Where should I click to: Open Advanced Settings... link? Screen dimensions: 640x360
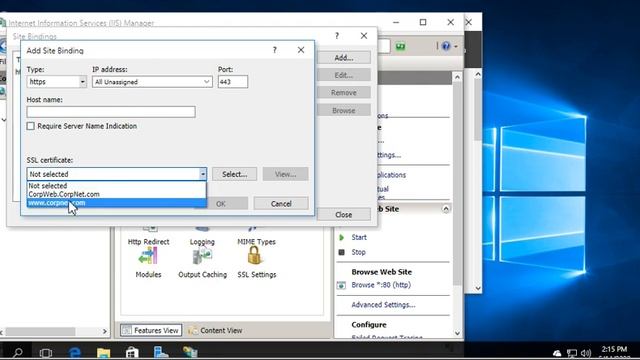(383, 305)
